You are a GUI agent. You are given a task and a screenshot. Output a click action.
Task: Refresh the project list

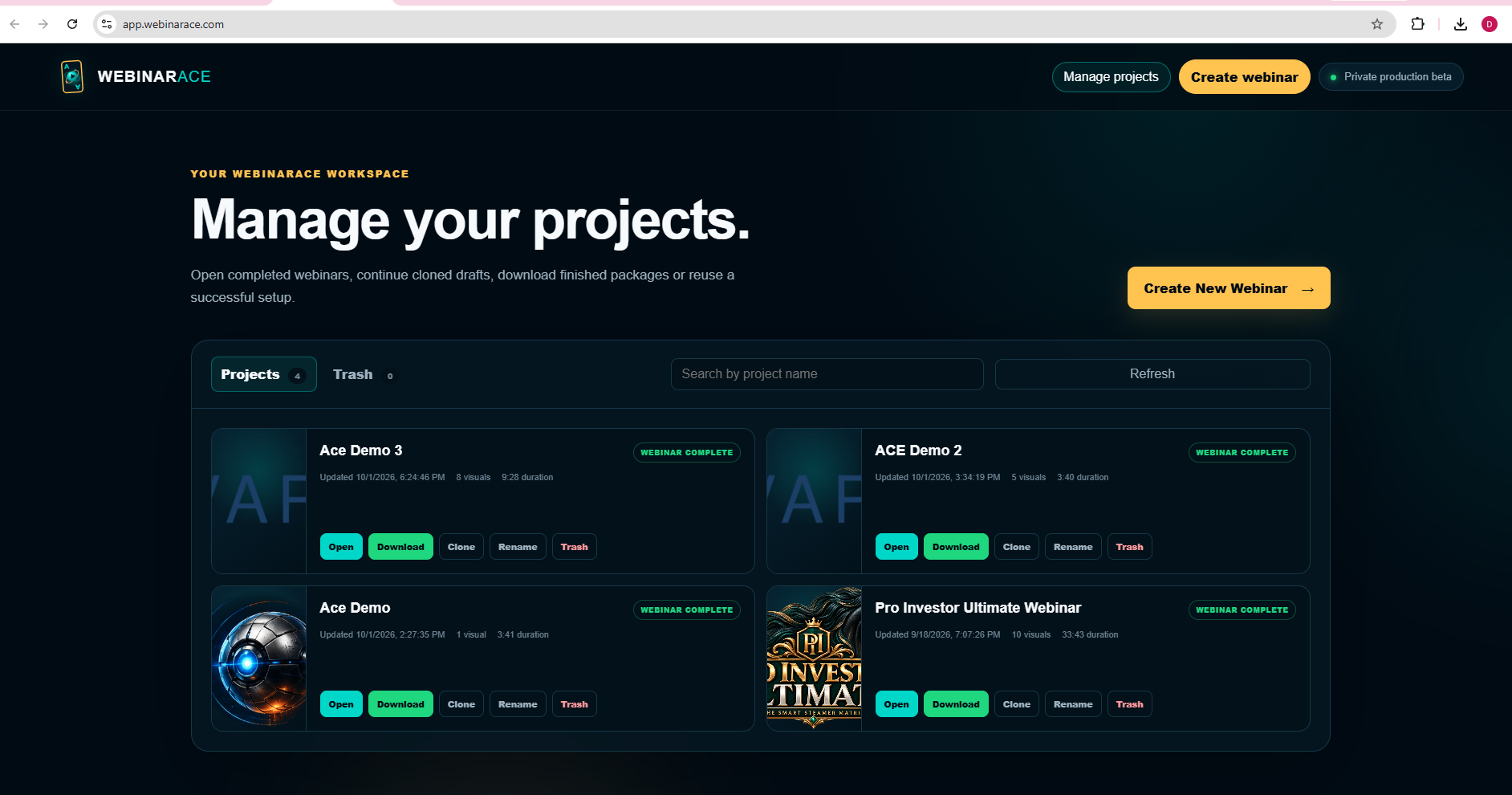point(1152,374)
